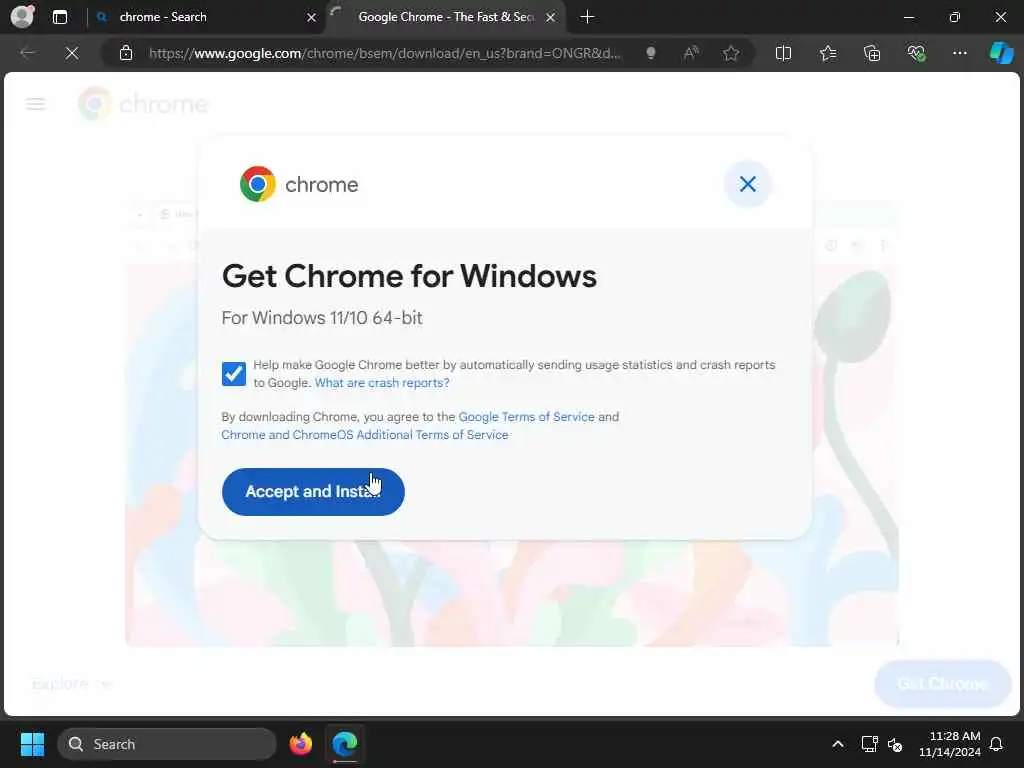The width and height of the screenshot is (1024, 768).
Task: Uncheck usage statistics and crash reports checkbox
Action: (234, 374)
